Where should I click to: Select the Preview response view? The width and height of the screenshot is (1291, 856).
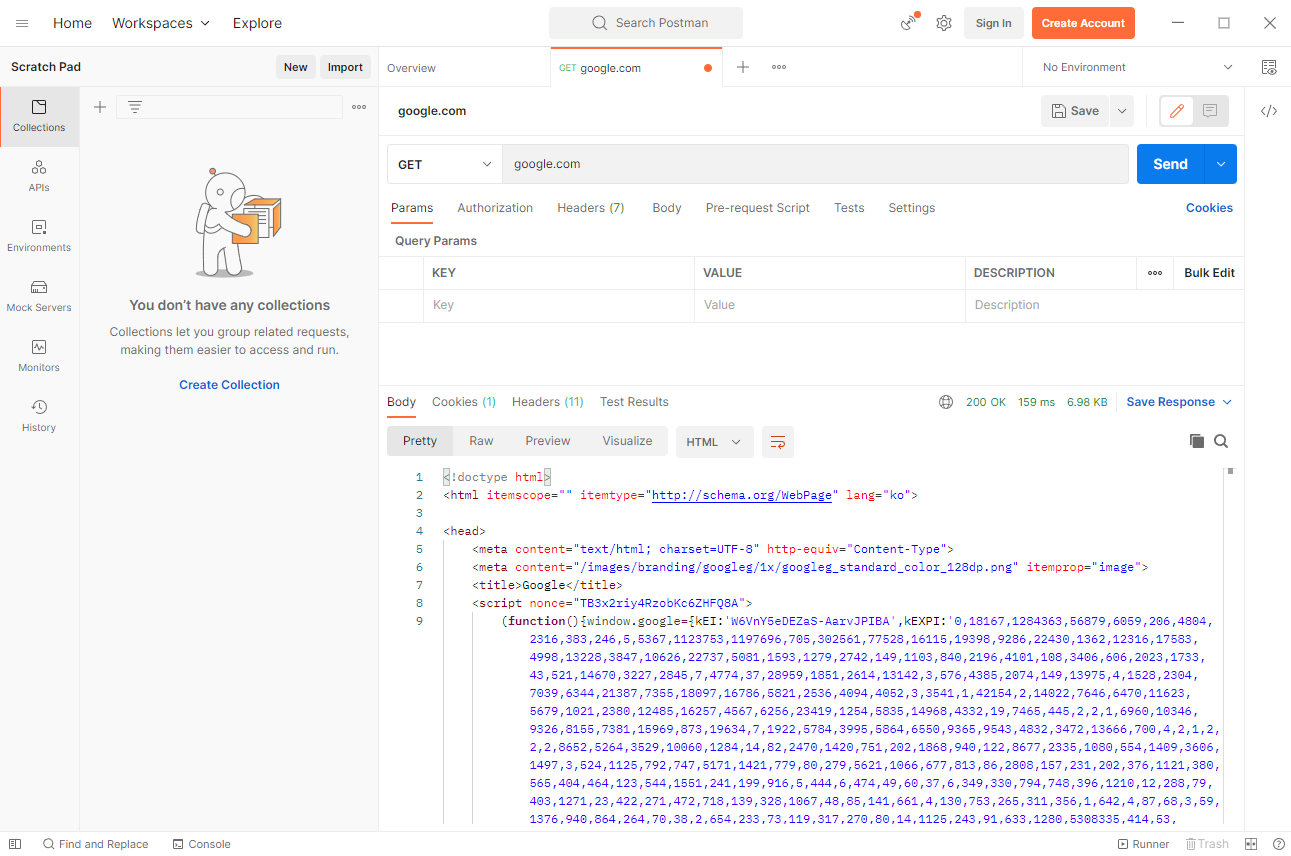[548, 441]
